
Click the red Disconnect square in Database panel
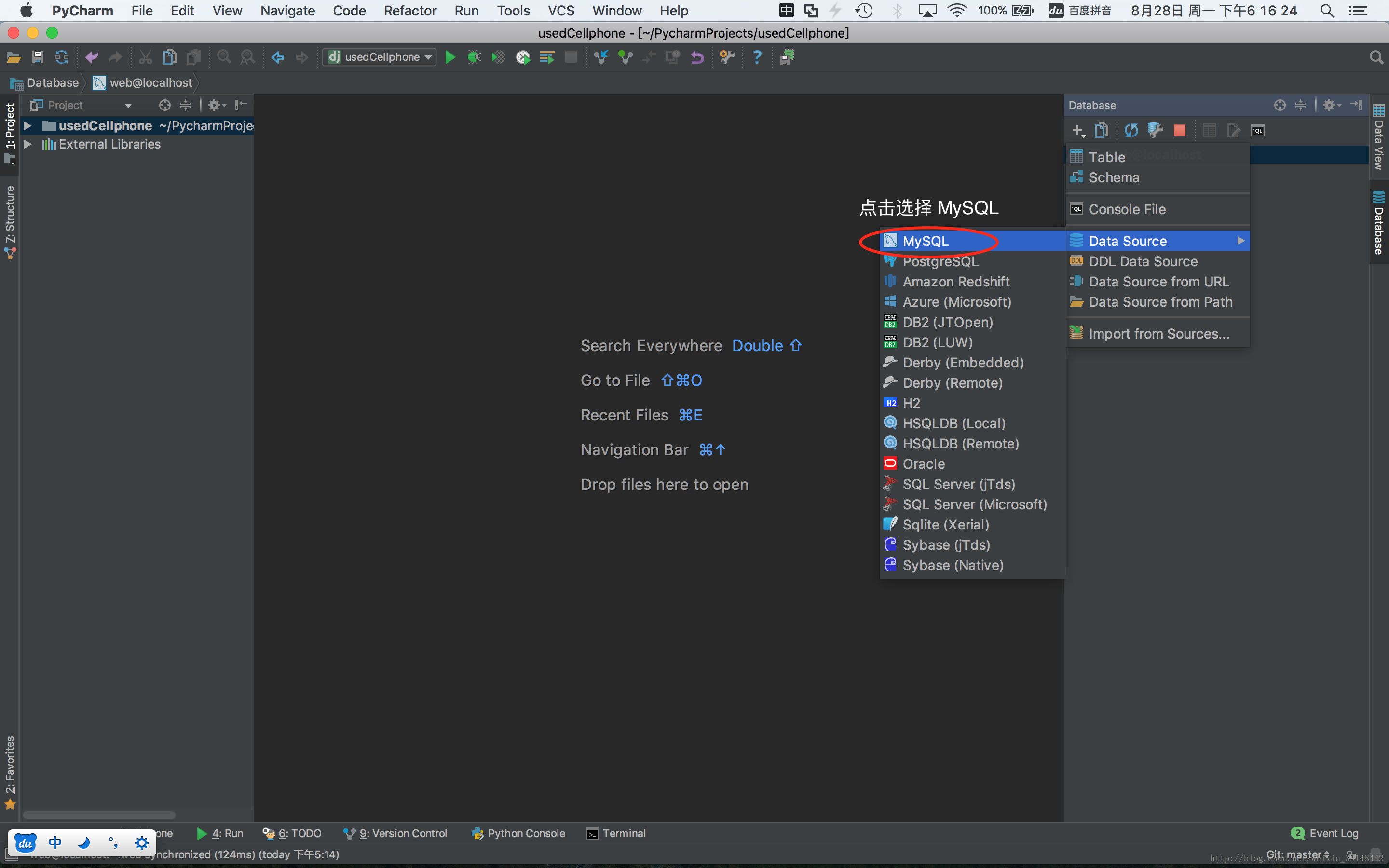click(x=1180, y=131)
